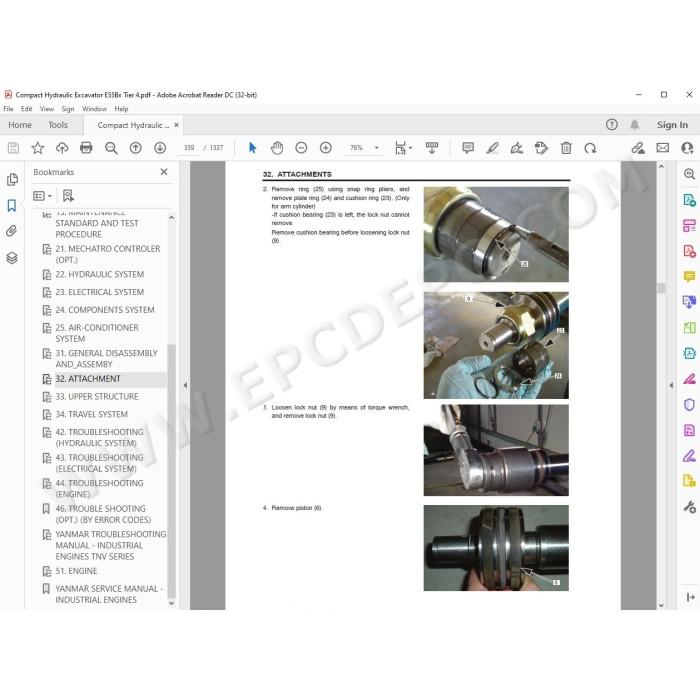Open Help question mark icon

(612, 125)
